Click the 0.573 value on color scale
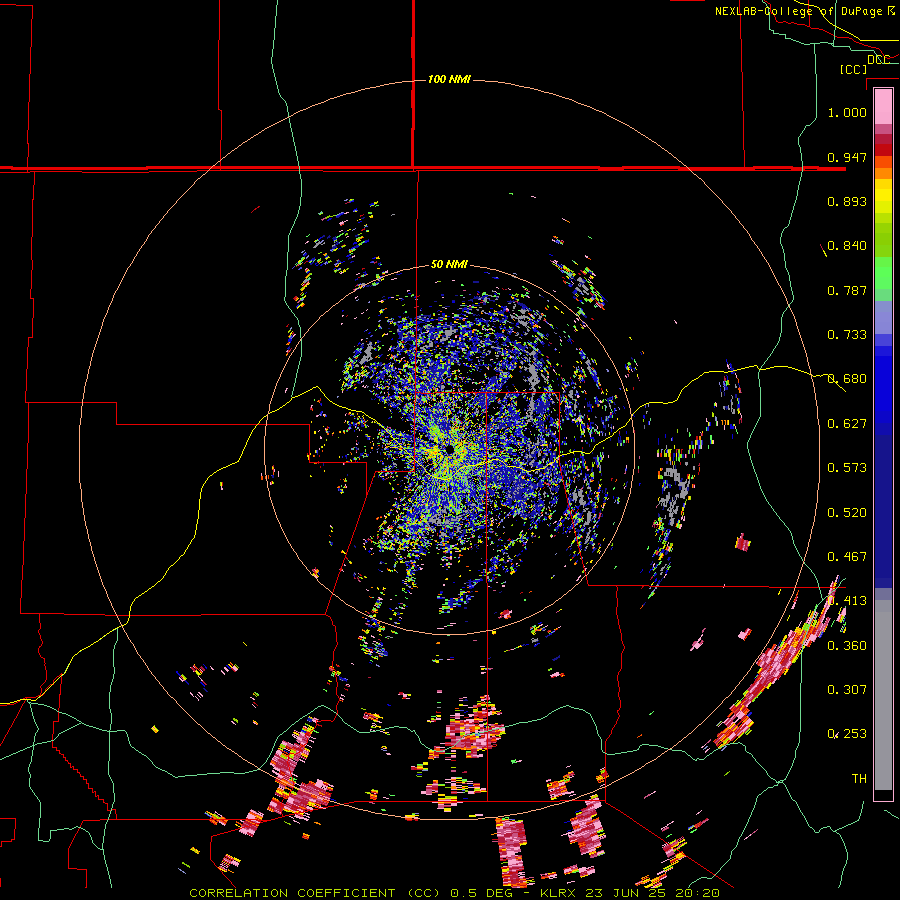The width and height of the screenshot is (900, 900). tap(847, 468)
